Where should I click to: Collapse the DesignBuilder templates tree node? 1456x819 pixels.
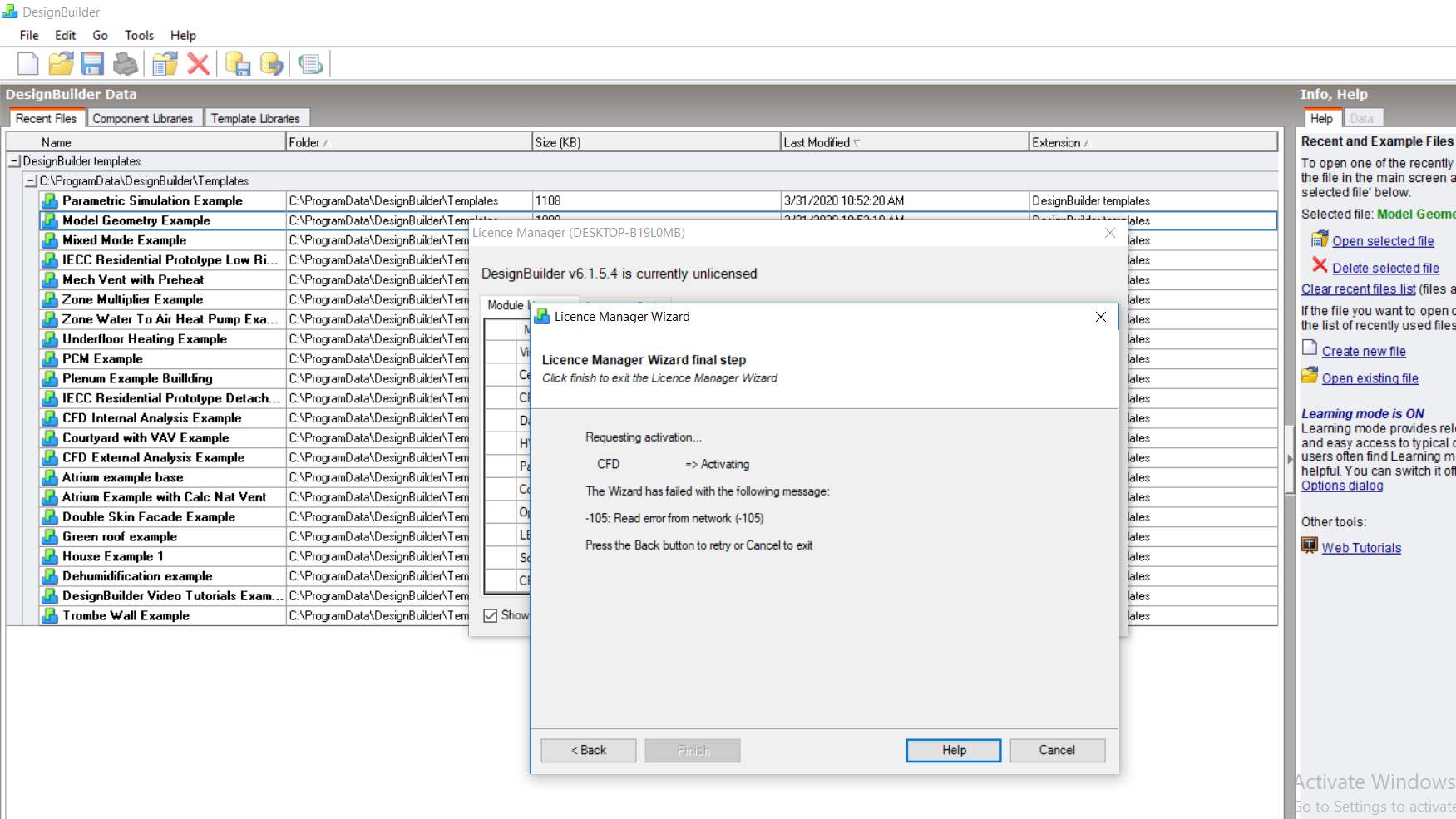pos(14,161)
